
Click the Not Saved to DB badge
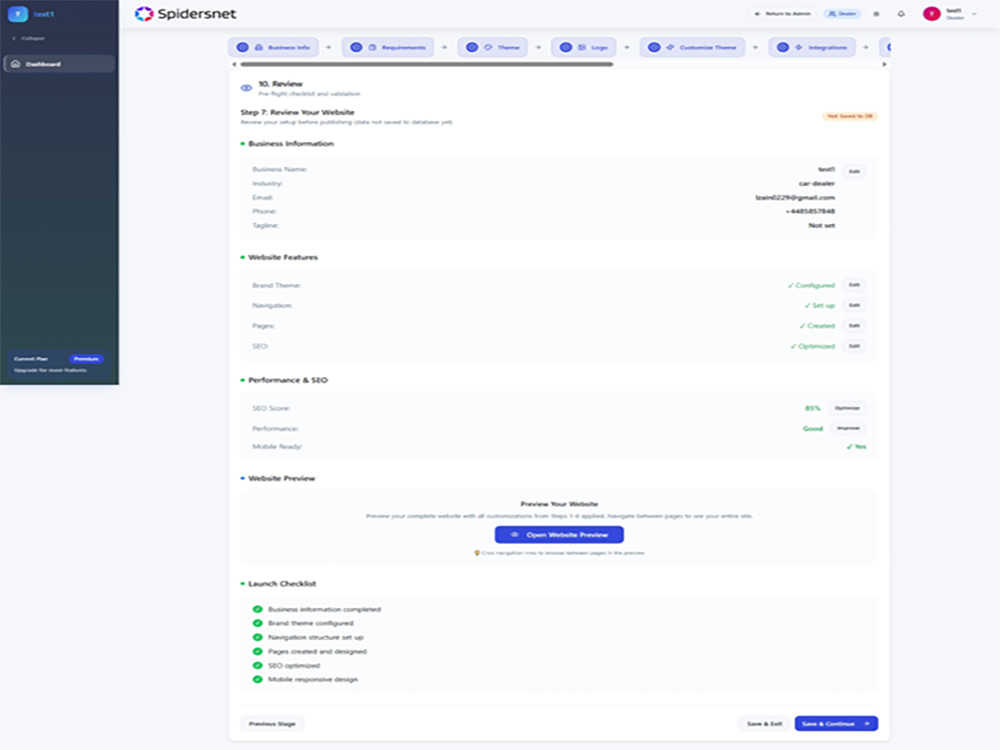(850, 116)
